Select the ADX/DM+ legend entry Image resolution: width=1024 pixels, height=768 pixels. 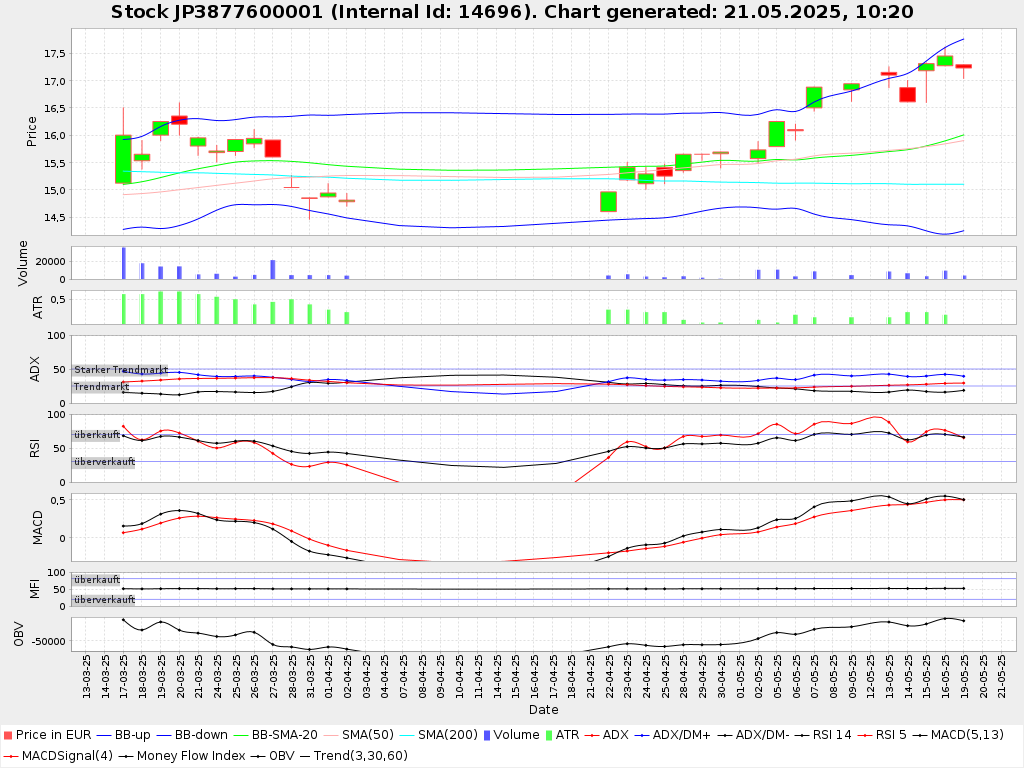coord(672,735)
